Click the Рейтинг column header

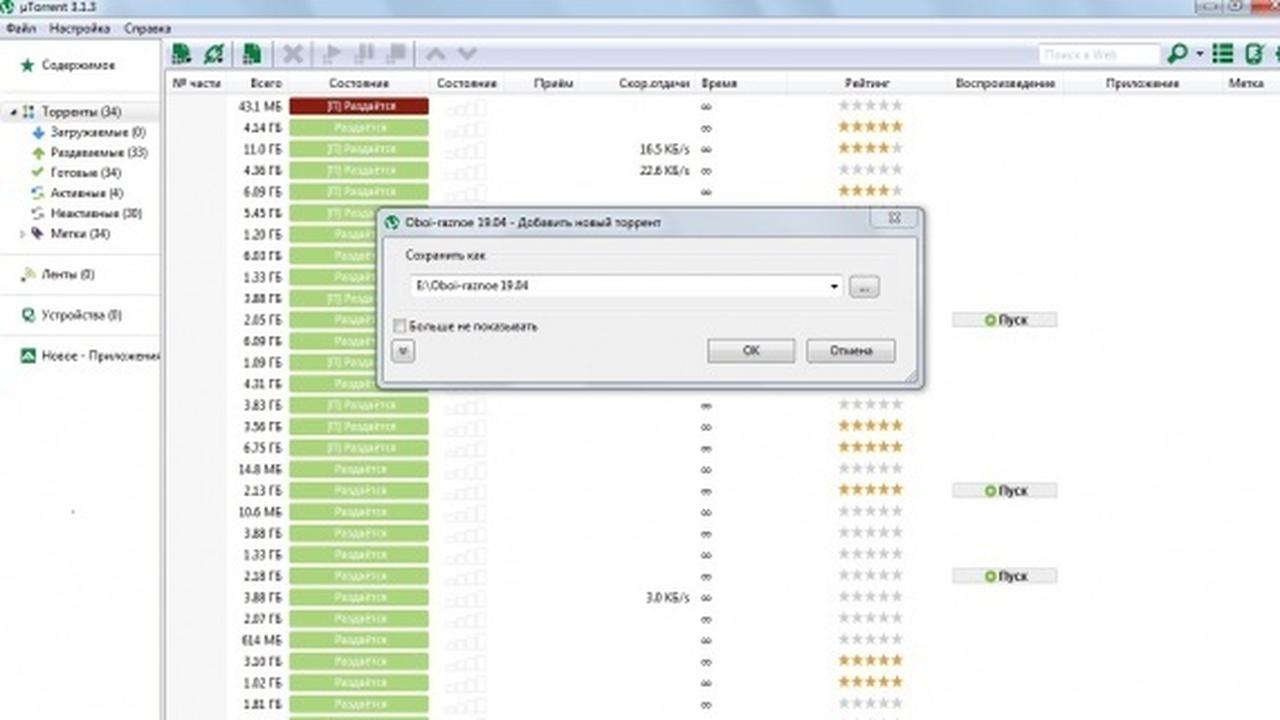point(866,83)
